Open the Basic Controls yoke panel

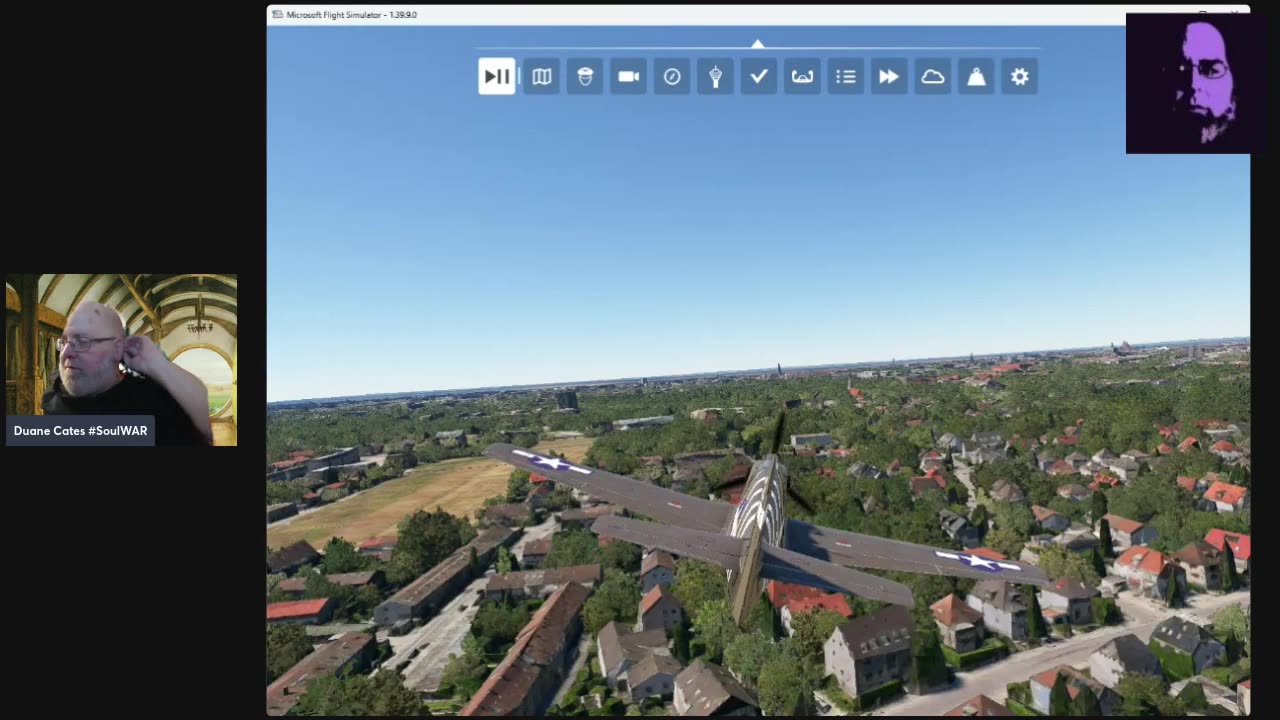click(x=802, y=77)
